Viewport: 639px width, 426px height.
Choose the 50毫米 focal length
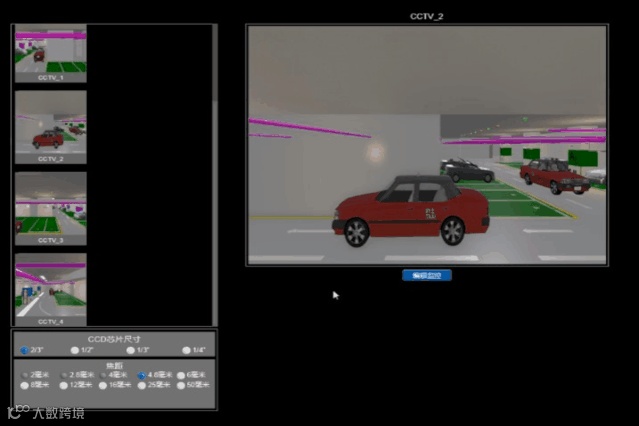tap(181, 385)
